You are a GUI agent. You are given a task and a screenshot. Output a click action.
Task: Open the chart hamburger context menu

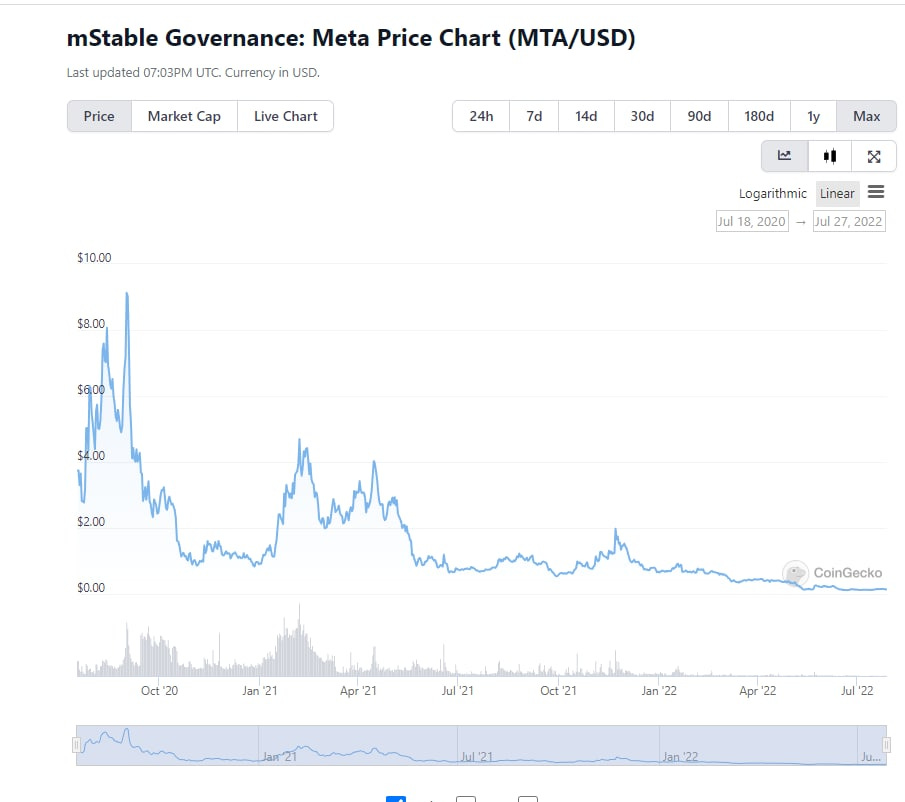876,192
